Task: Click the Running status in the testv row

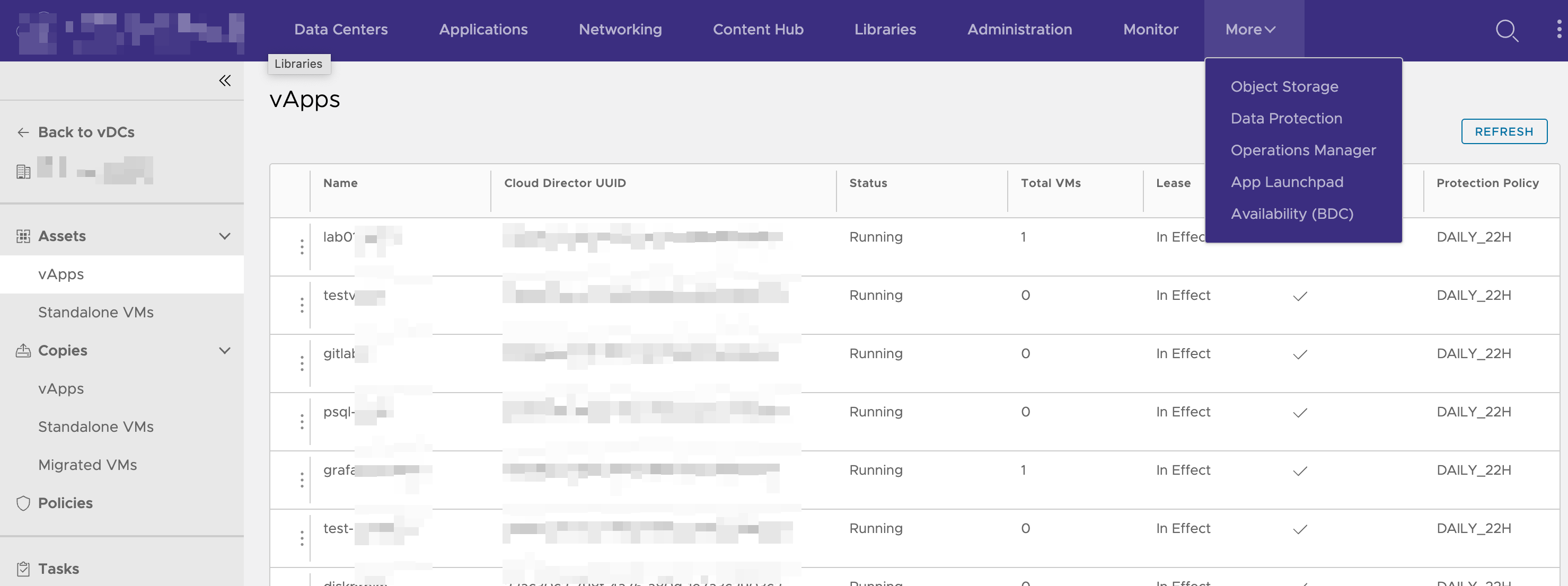Action: coord(875,296)
